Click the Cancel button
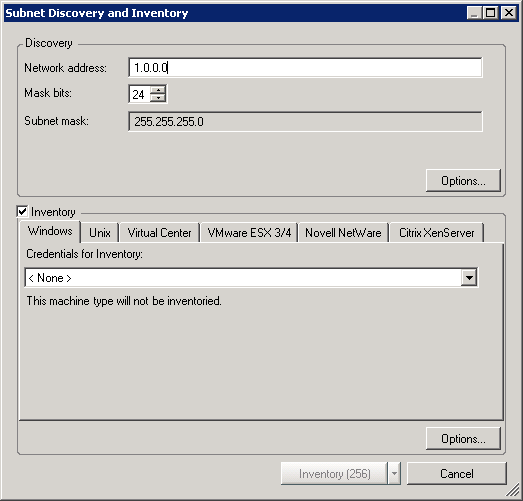Image resolution: width=523 pixels, height=501 pixels. coord(457,474)
